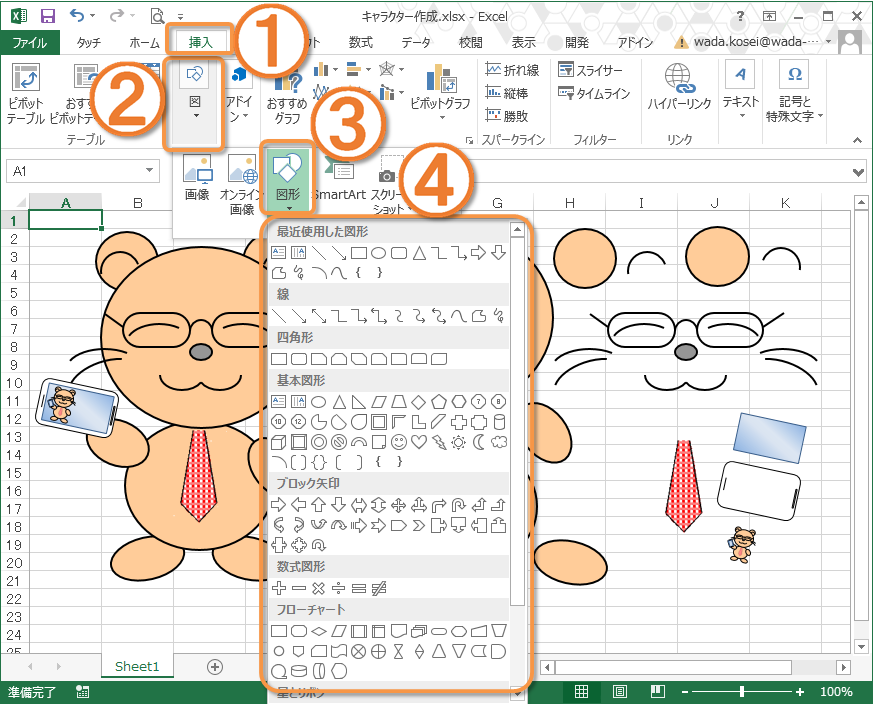Open the 挿入 (Insert) ribbon tab

[x=201, y=42]
